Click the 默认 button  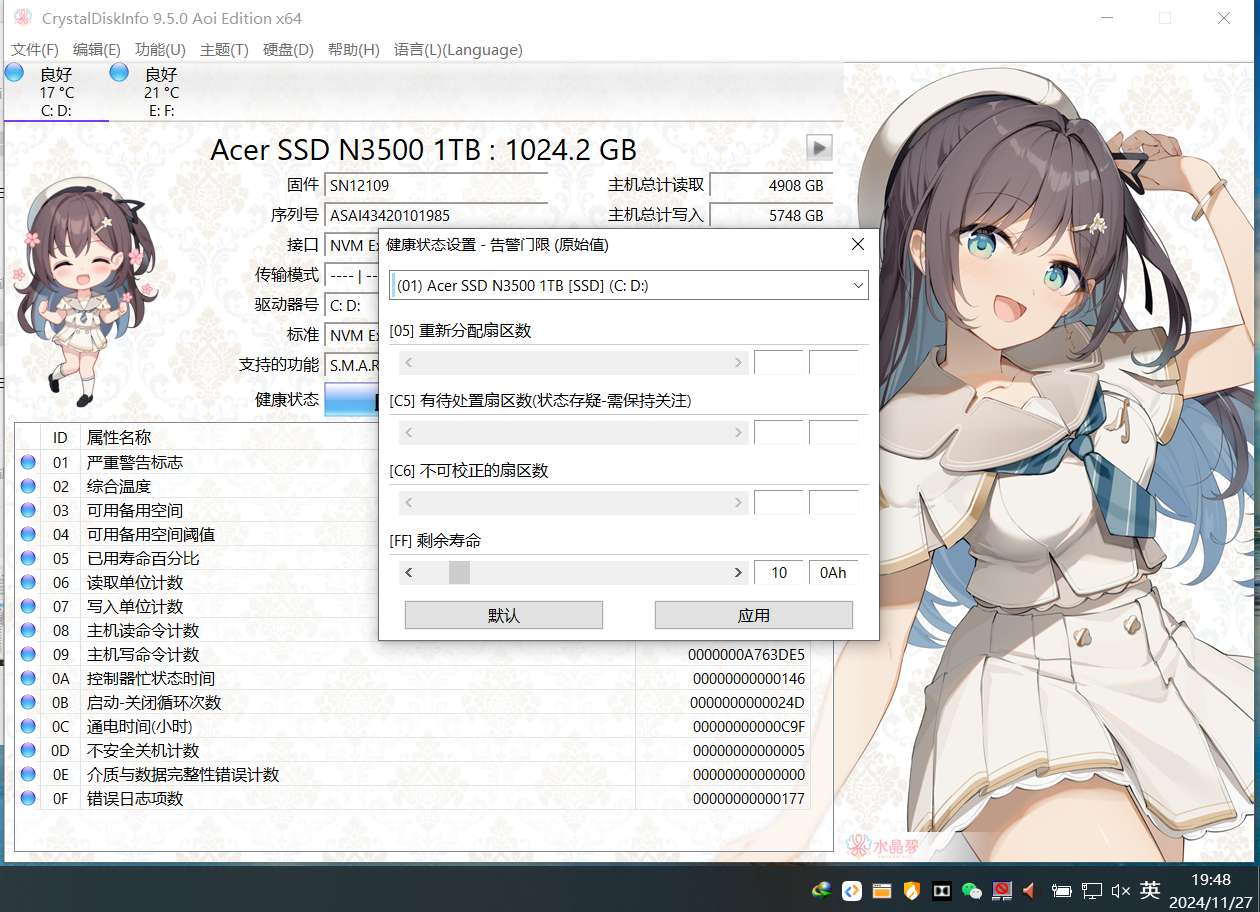(504, 615)
